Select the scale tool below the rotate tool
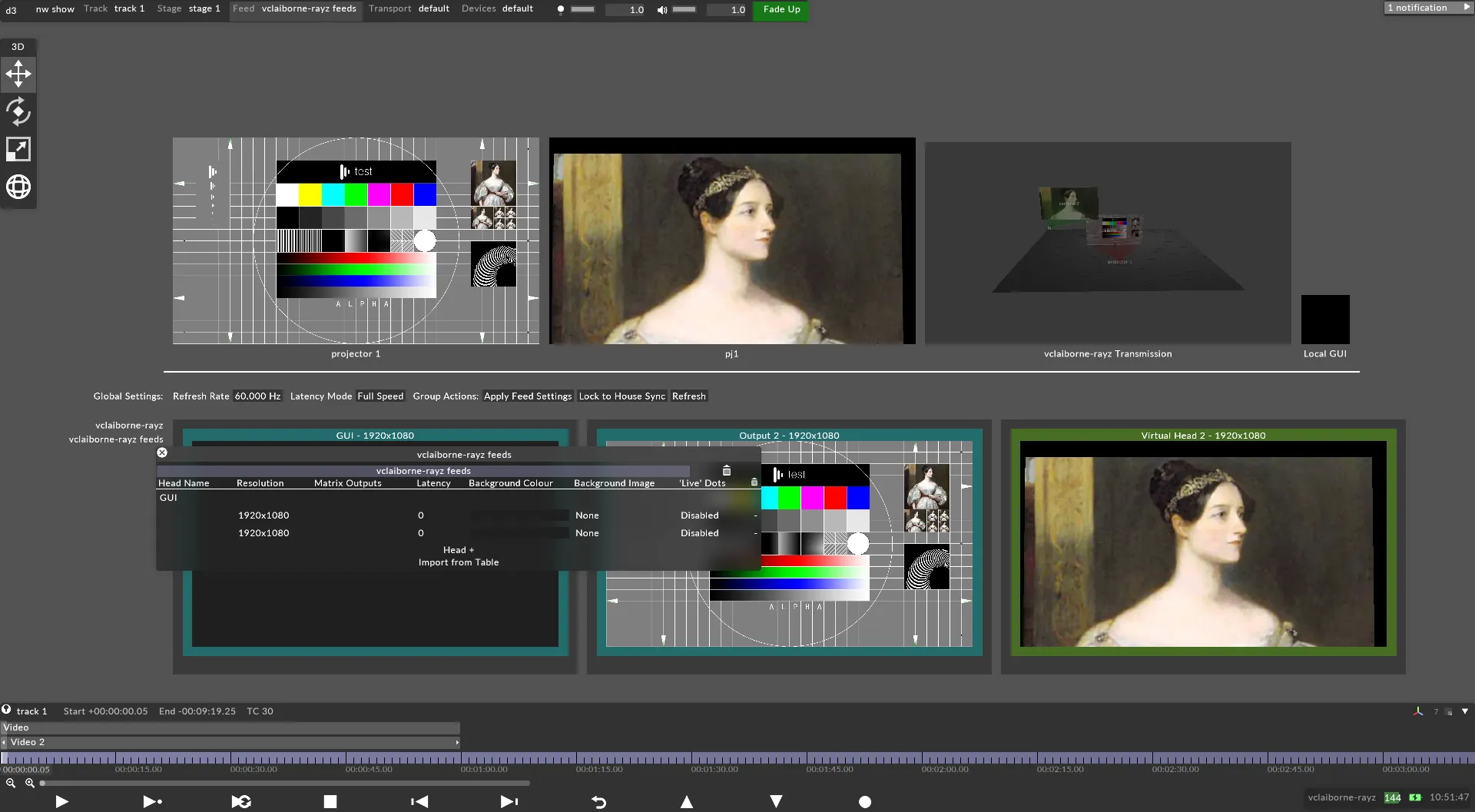Viewport: 1475px width, 812px height. pyautogui.click(x=18, y=149)
